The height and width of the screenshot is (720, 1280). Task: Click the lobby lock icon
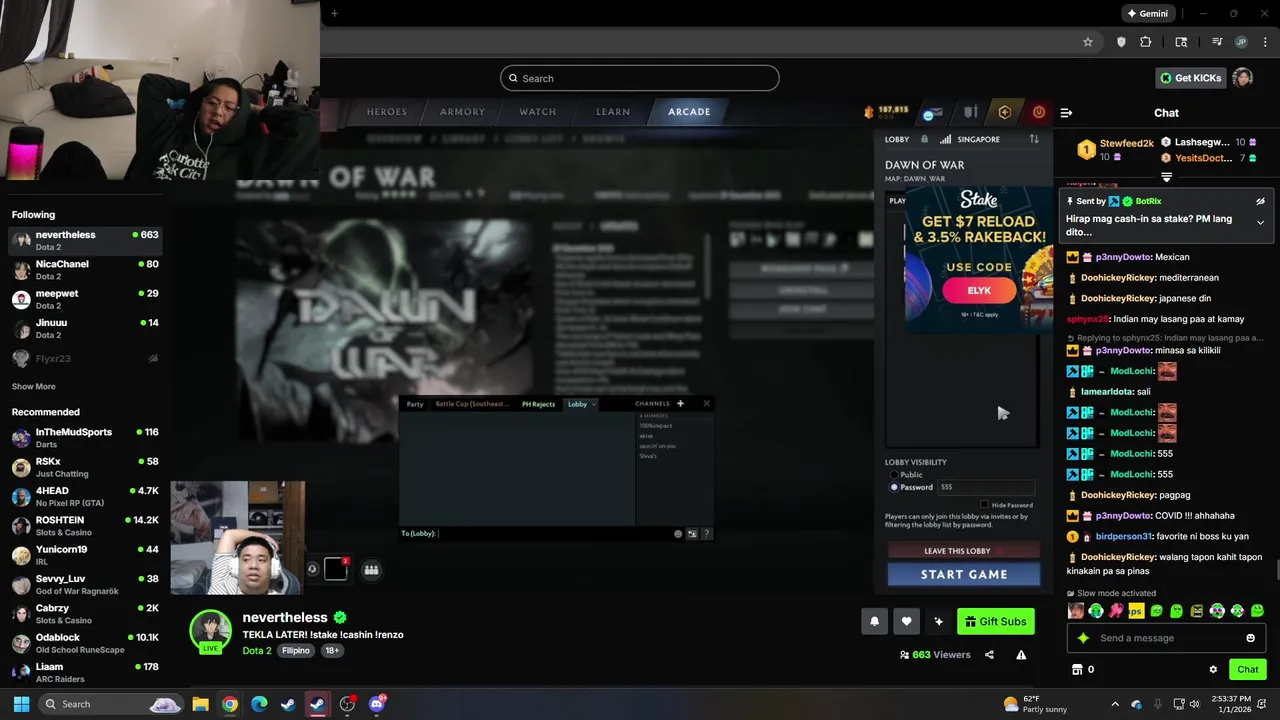coord(924,139)
